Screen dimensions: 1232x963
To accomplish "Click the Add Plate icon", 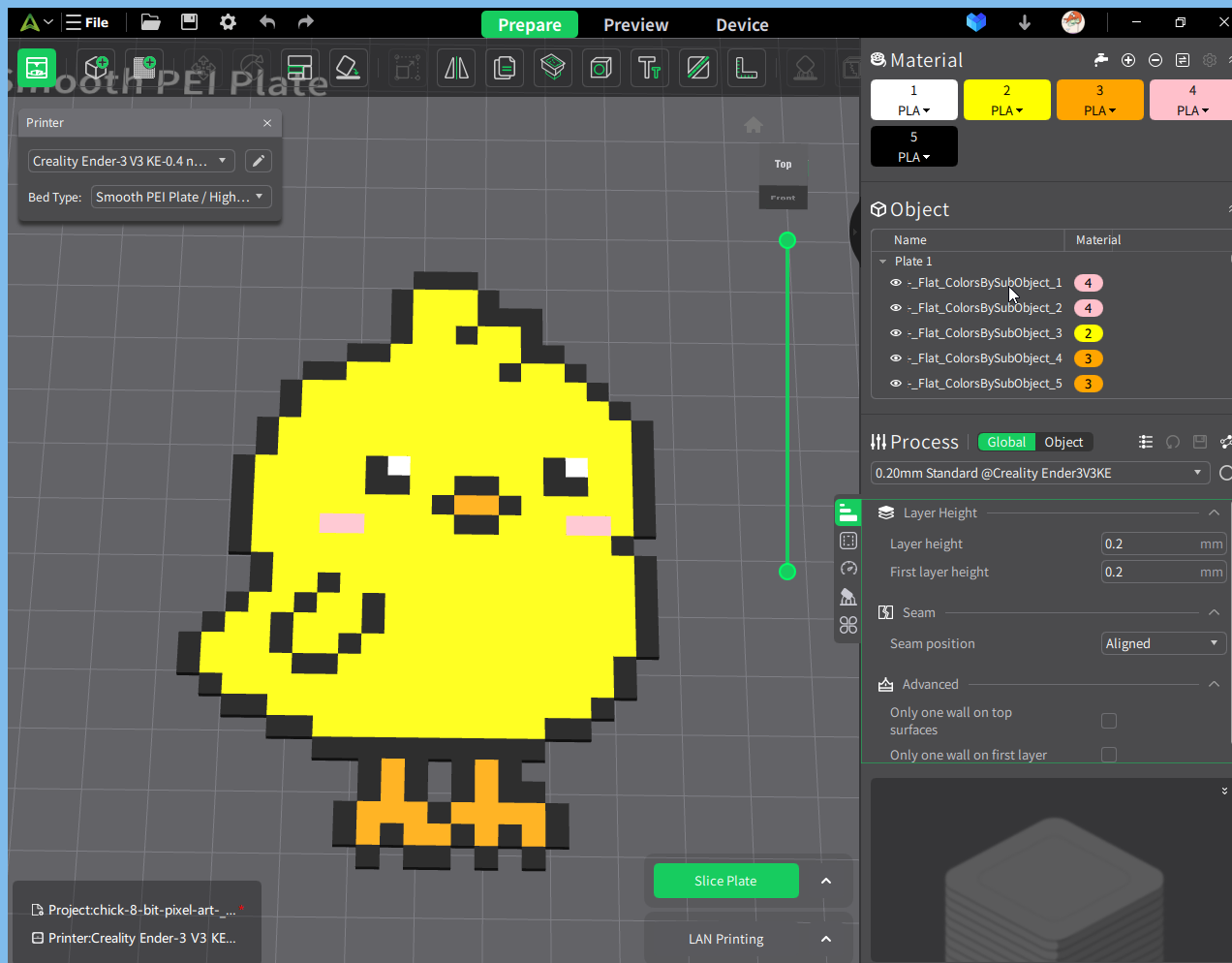I will tap(144, 68).
